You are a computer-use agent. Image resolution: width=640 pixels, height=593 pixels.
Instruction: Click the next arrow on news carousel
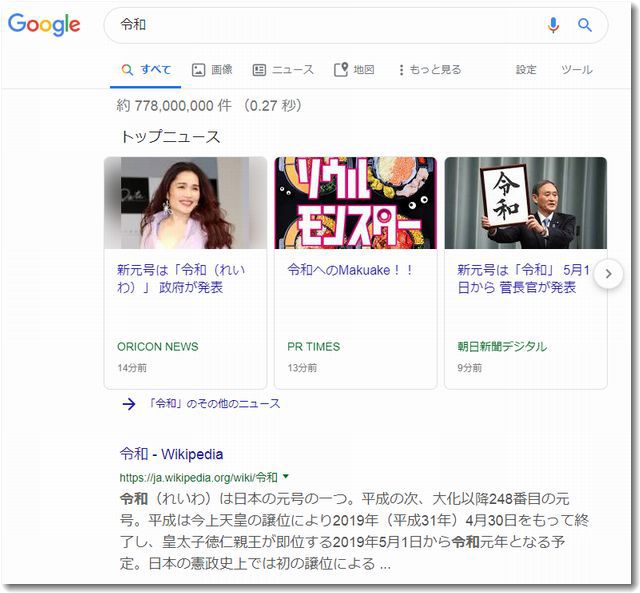pyautogui.click(x=608, y=274)
